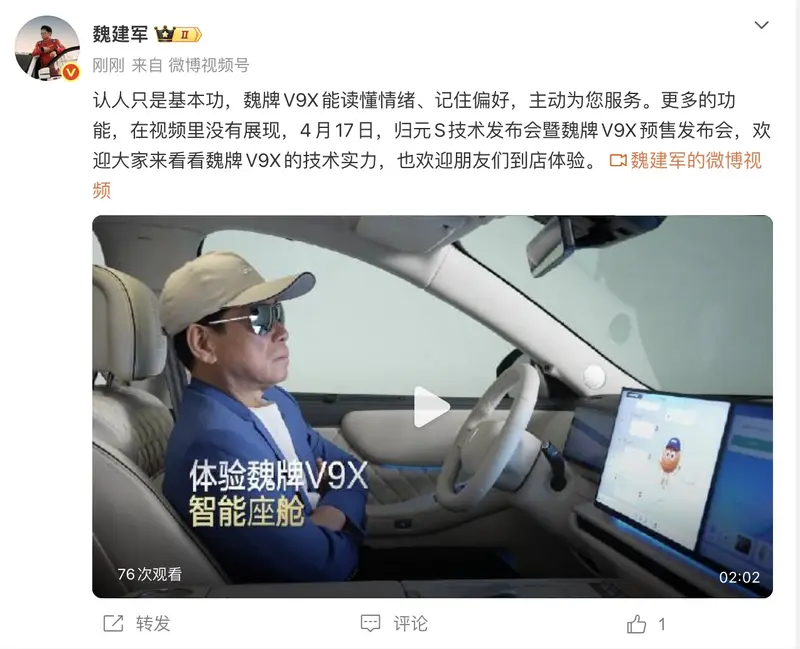
Task: Open the 评论 comments section
Action: coord(410,623)
